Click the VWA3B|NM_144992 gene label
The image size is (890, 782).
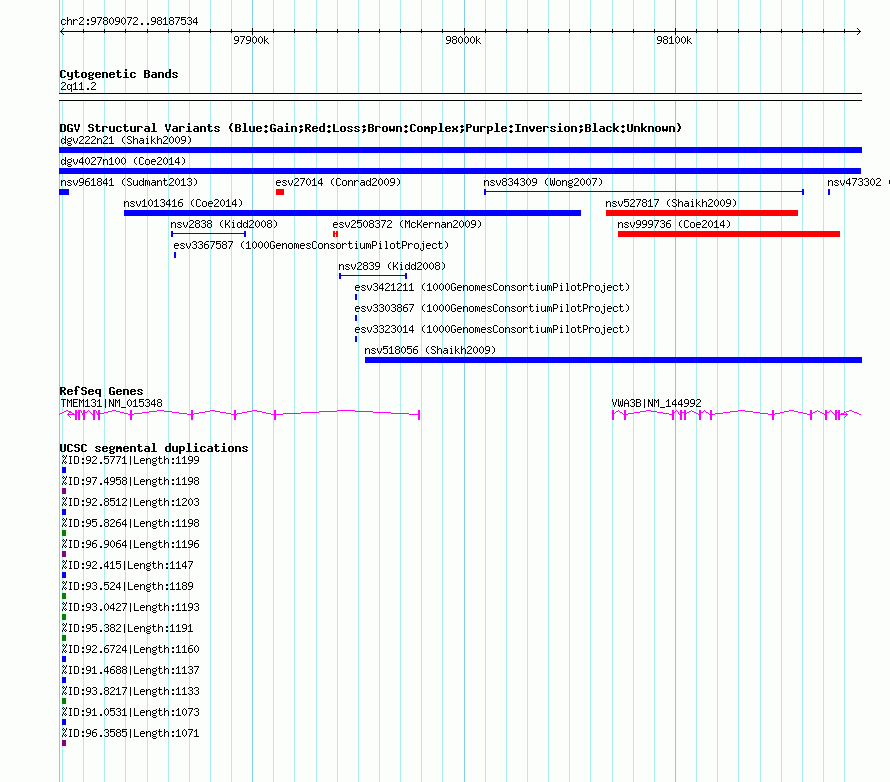(x=656, y=403)
